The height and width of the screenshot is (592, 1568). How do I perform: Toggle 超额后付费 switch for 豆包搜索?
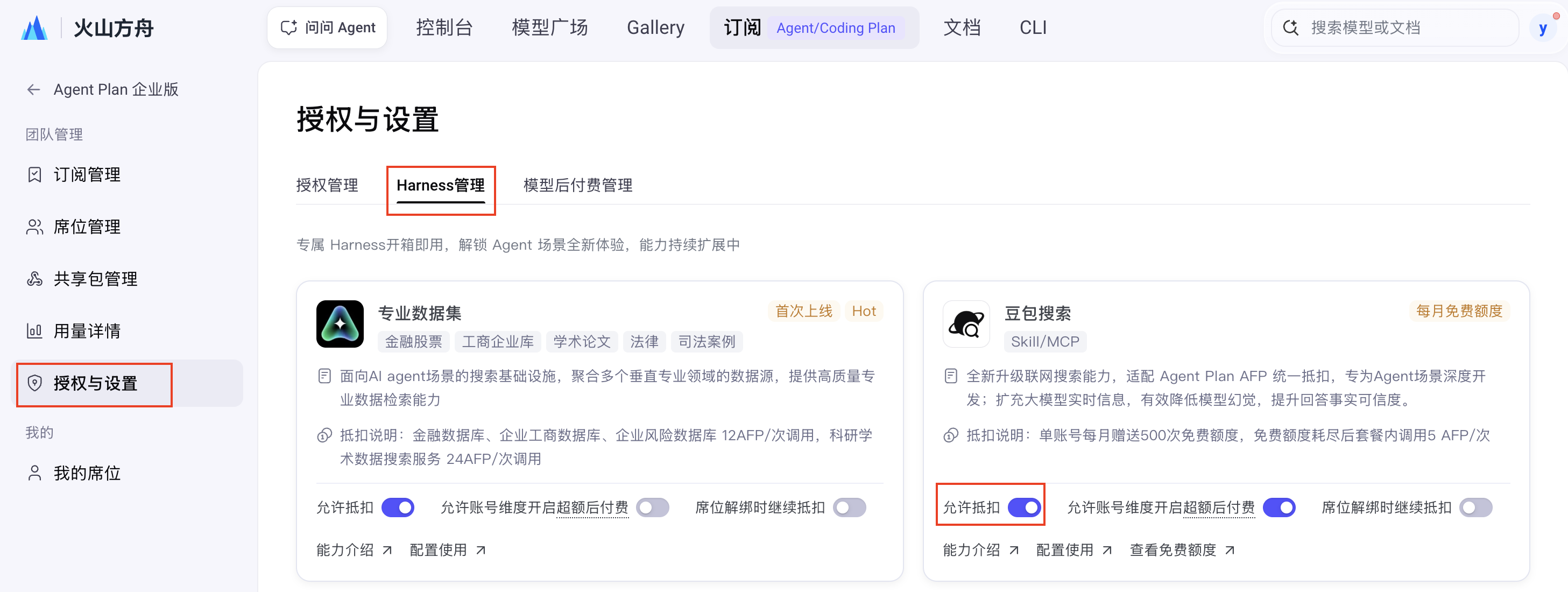coord(1279,508)
